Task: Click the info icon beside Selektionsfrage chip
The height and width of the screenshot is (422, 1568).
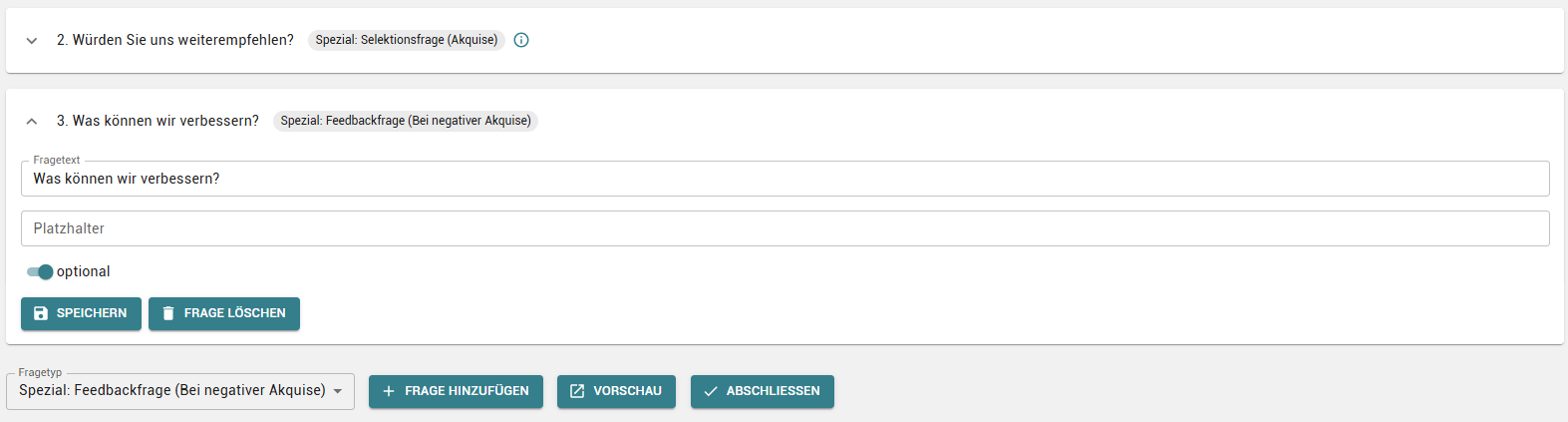Action: [521, 40]
